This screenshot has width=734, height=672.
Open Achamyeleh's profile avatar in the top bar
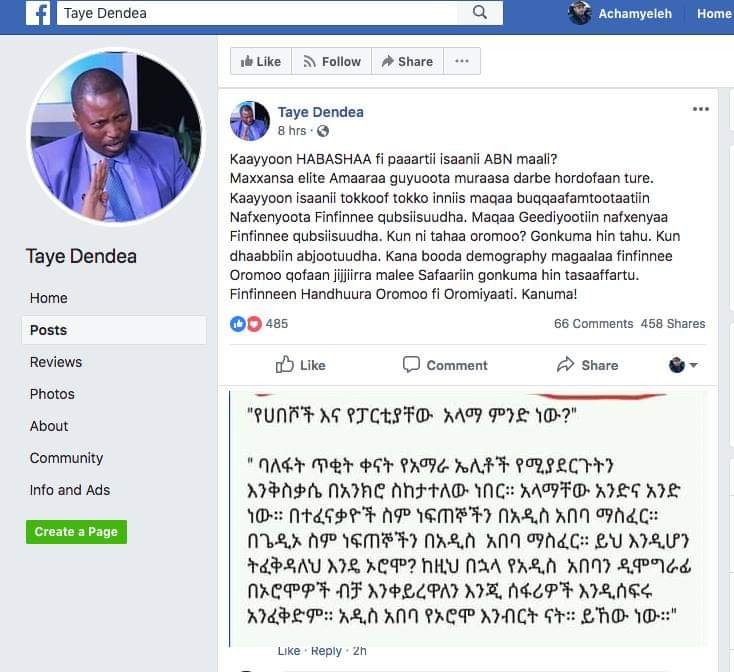580,13
